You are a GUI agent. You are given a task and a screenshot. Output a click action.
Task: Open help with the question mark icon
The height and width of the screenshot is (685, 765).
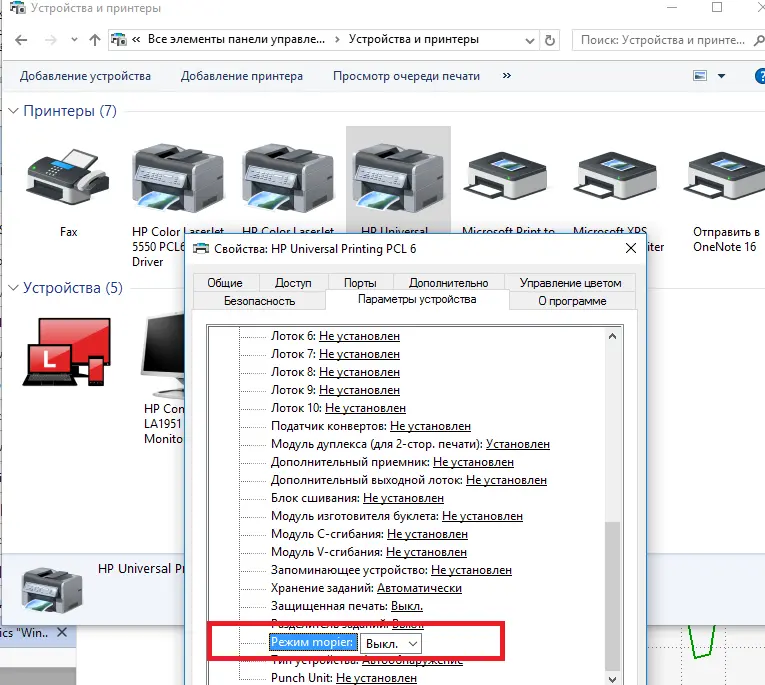pyautogui.click(x=760, y=76)
